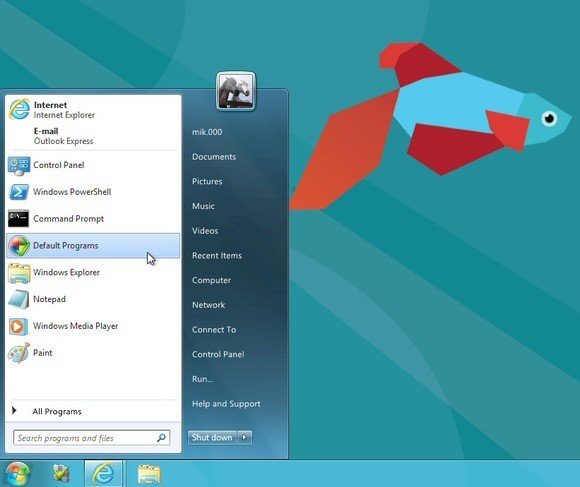Open the Notepad icon

pos(18,299)
